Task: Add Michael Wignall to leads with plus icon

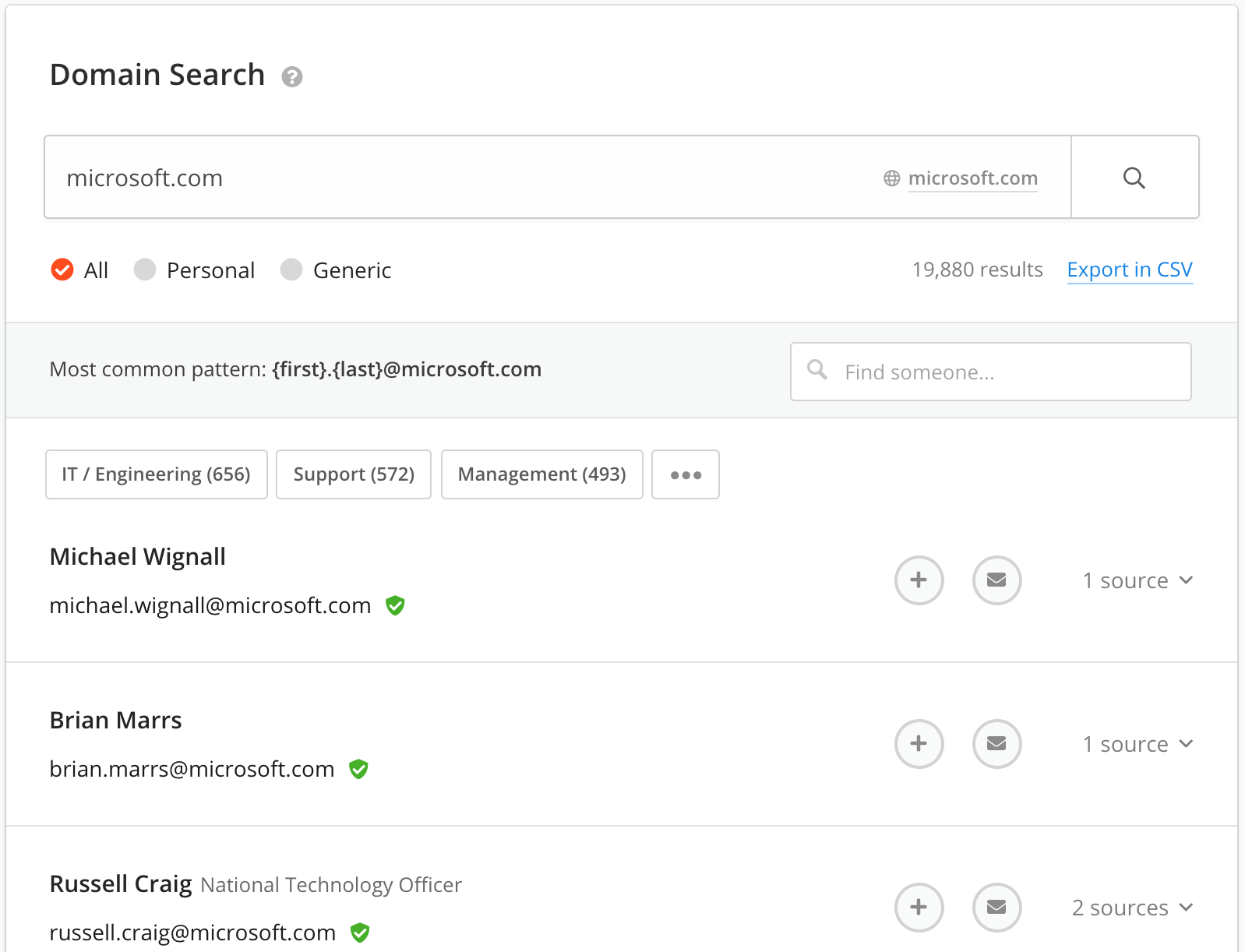Action: click(919, 580)
